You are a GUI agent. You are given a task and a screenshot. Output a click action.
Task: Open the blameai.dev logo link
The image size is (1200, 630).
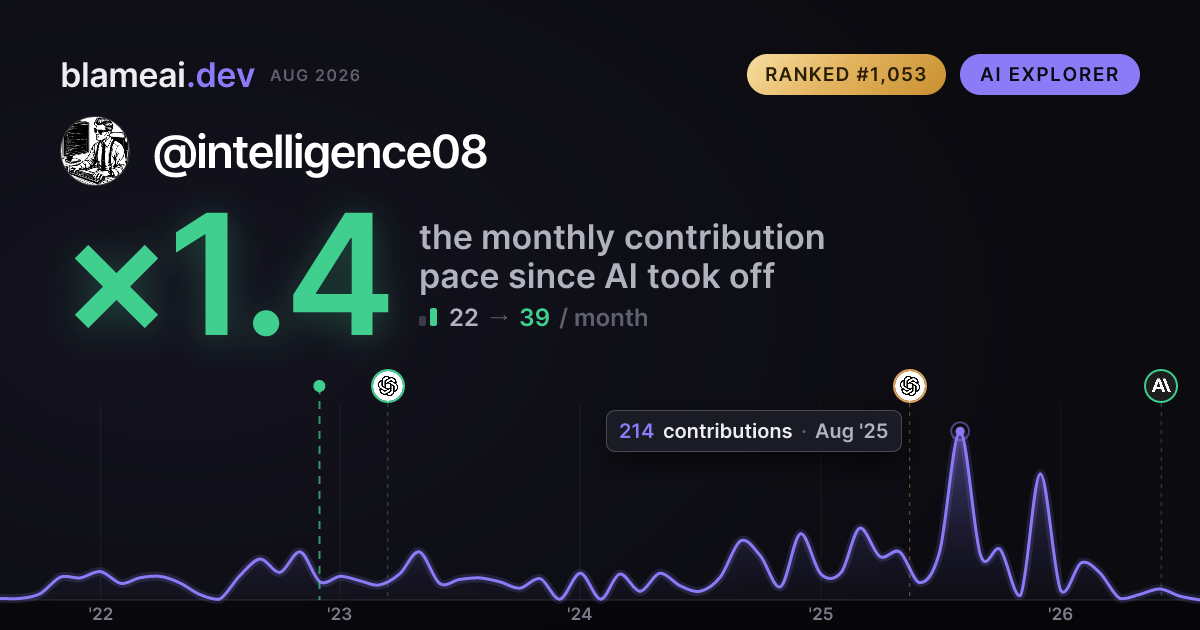(158, 75)
